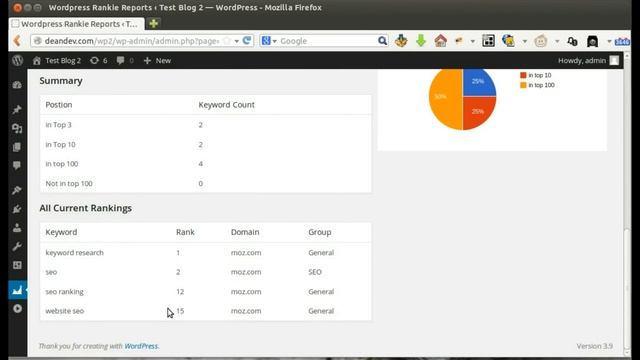Select 'website seo' keyword cell
This screenshot has height=360, width=640.
tap(64, 311)
